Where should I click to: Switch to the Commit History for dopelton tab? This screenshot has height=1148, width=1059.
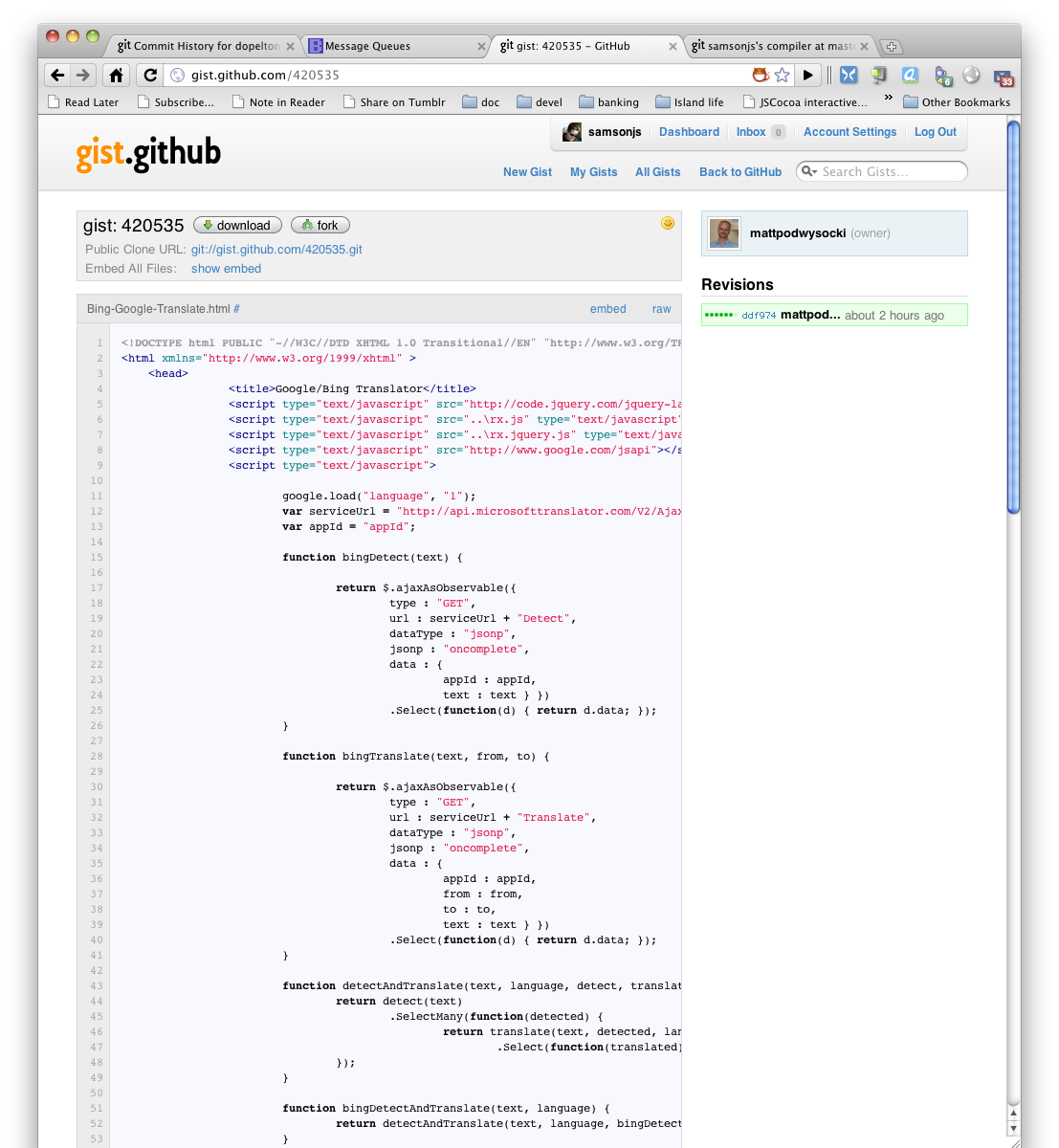(198, 46)
